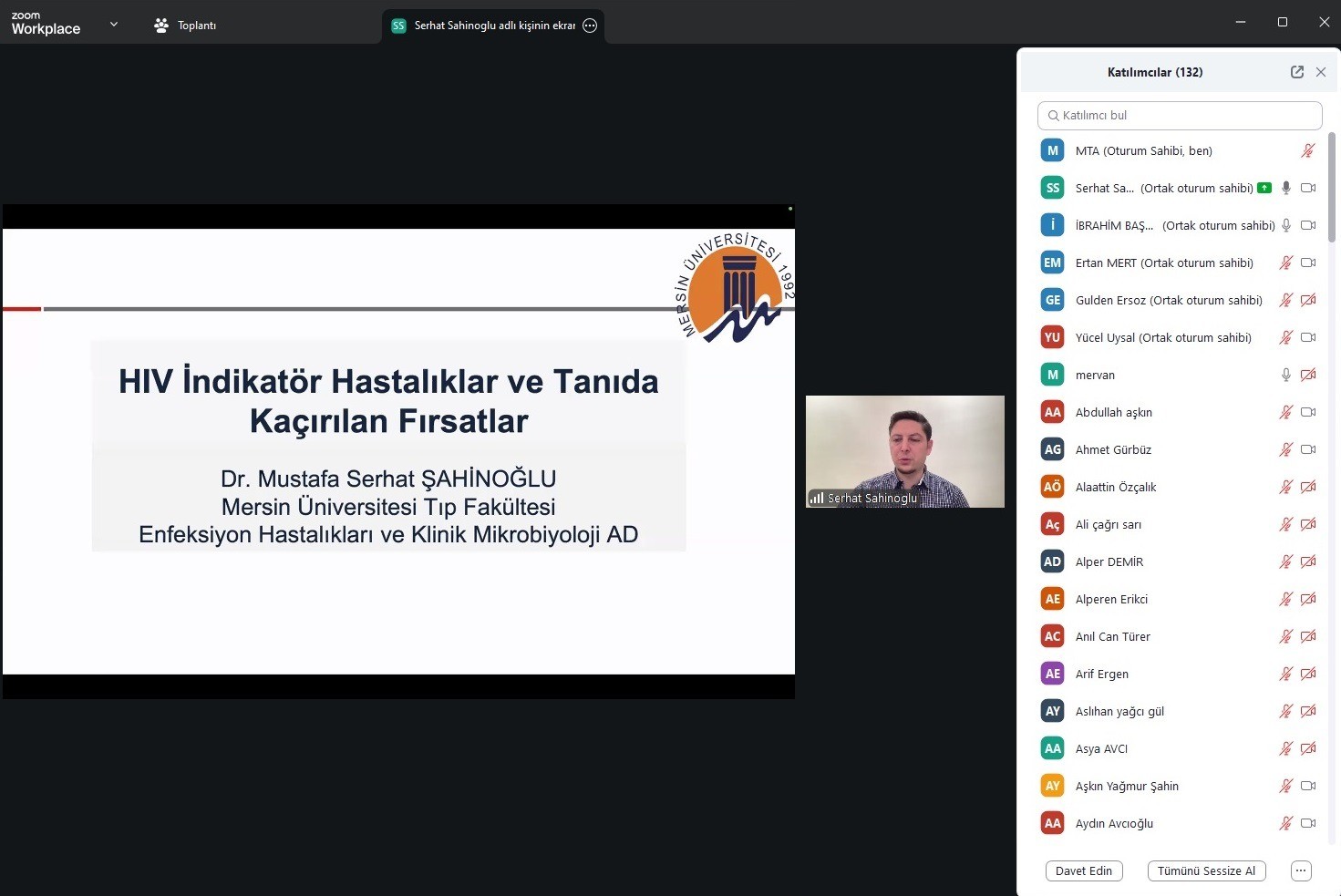Click Serhat's green screen-sharing indicator icon
1341x896 pixels.
tap(1264, 188)
